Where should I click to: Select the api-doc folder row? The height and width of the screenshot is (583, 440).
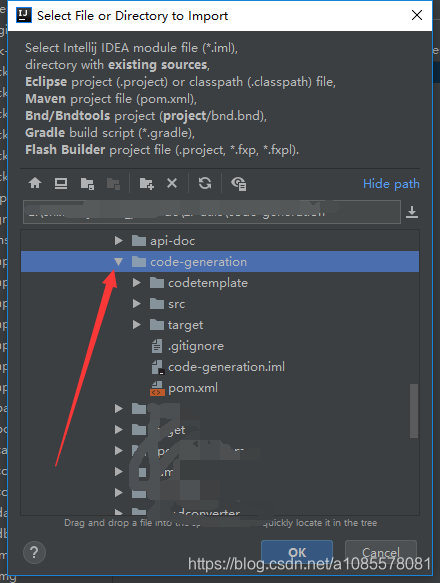click(220, 241)
